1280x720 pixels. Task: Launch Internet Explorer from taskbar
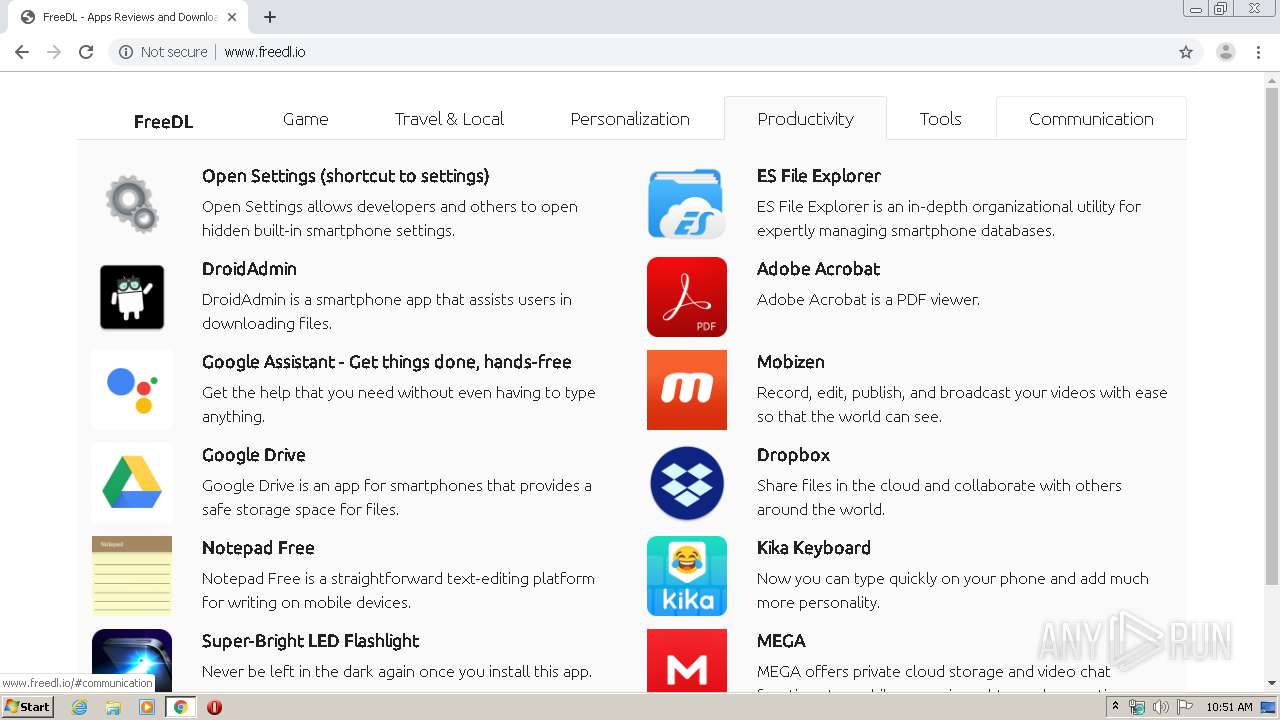coord(80,707)
